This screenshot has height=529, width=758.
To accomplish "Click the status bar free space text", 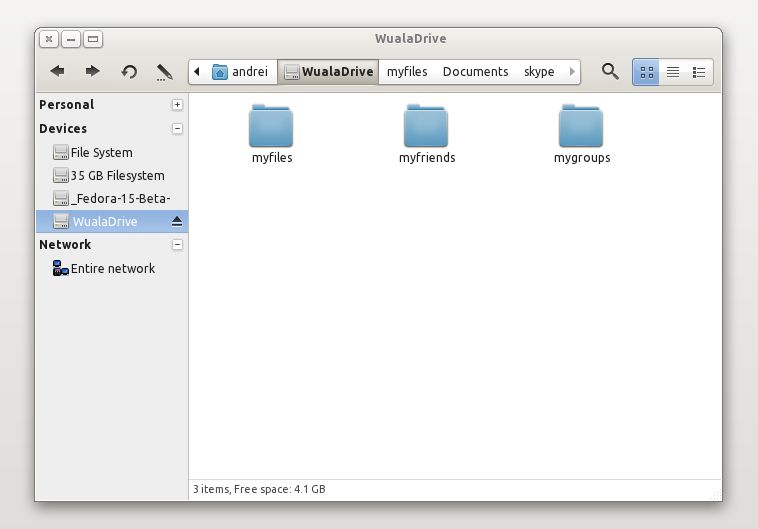I will tap(260, 489).
